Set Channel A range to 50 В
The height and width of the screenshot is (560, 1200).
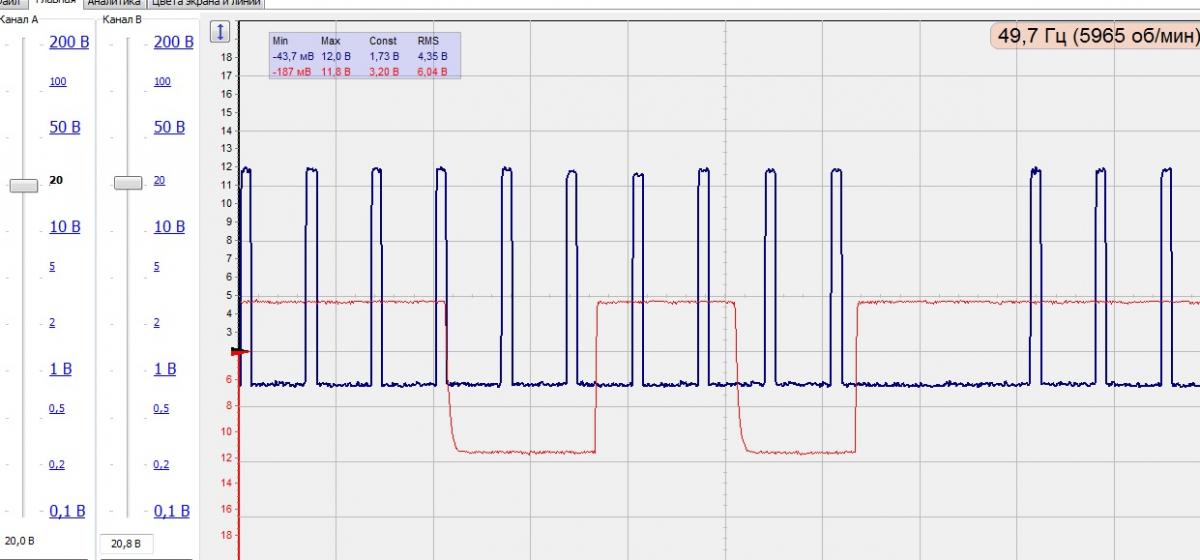click(65, 127)
